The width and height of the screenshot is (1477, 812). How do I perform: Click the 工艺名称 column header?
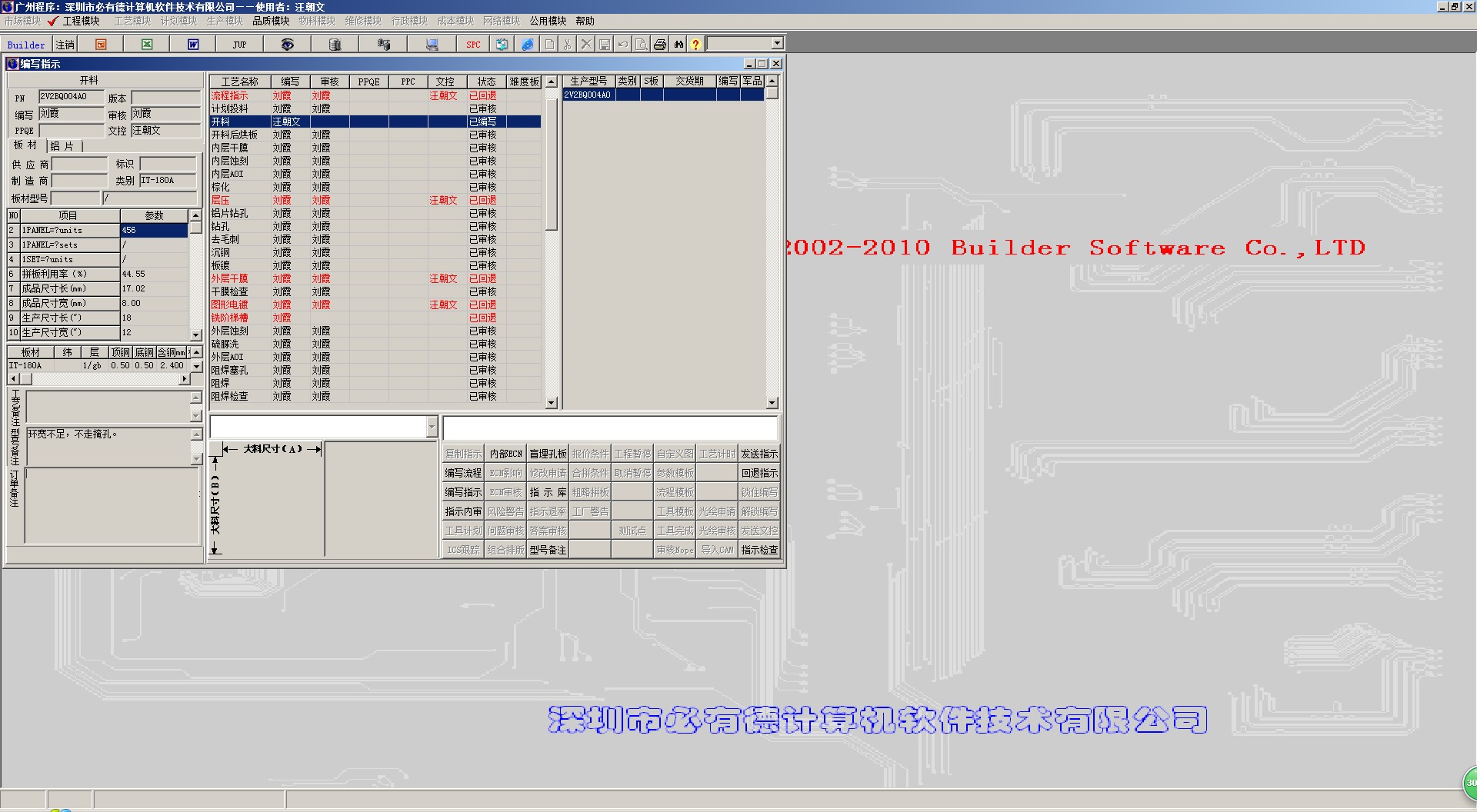pos(240,82)
